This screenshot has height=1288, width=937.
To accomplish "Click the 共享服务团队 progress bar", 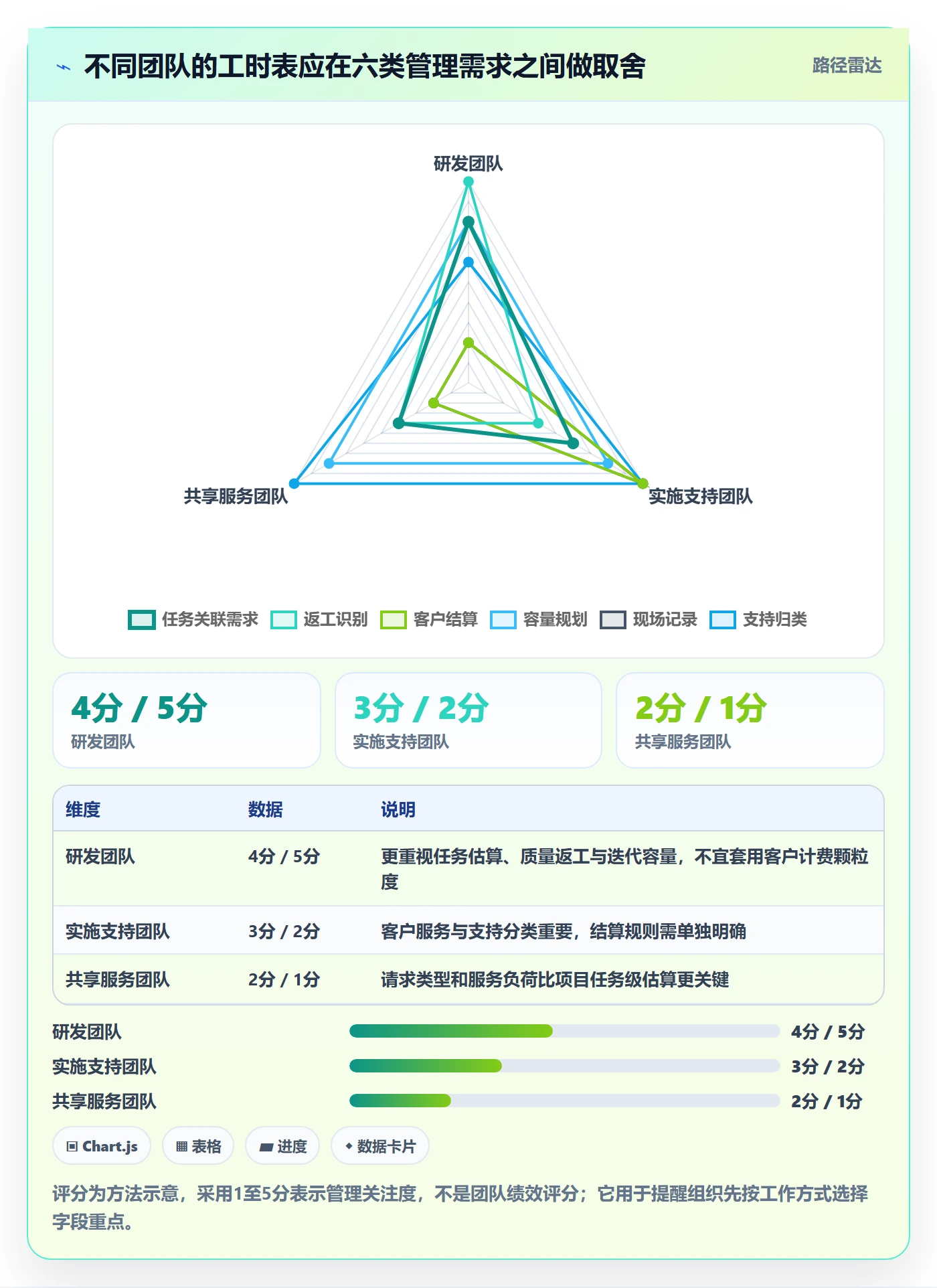I will click(565, 1101).
